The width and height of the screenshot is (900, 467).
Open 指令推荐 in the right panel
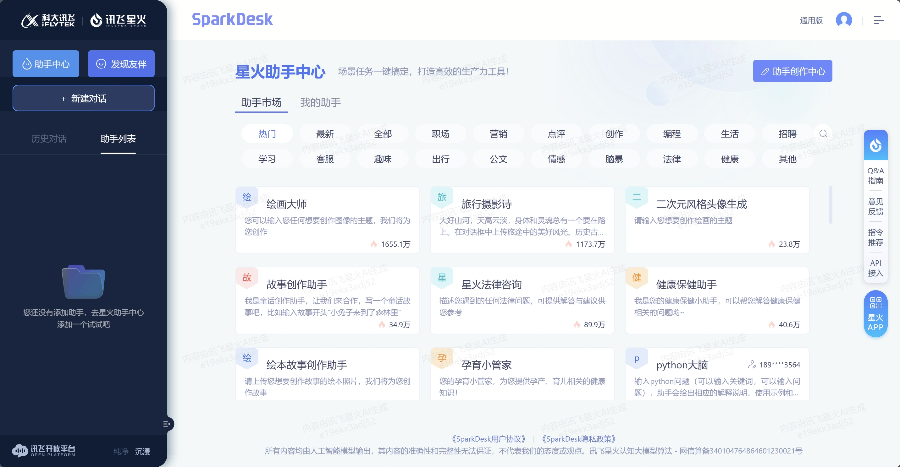pos(875,238)
